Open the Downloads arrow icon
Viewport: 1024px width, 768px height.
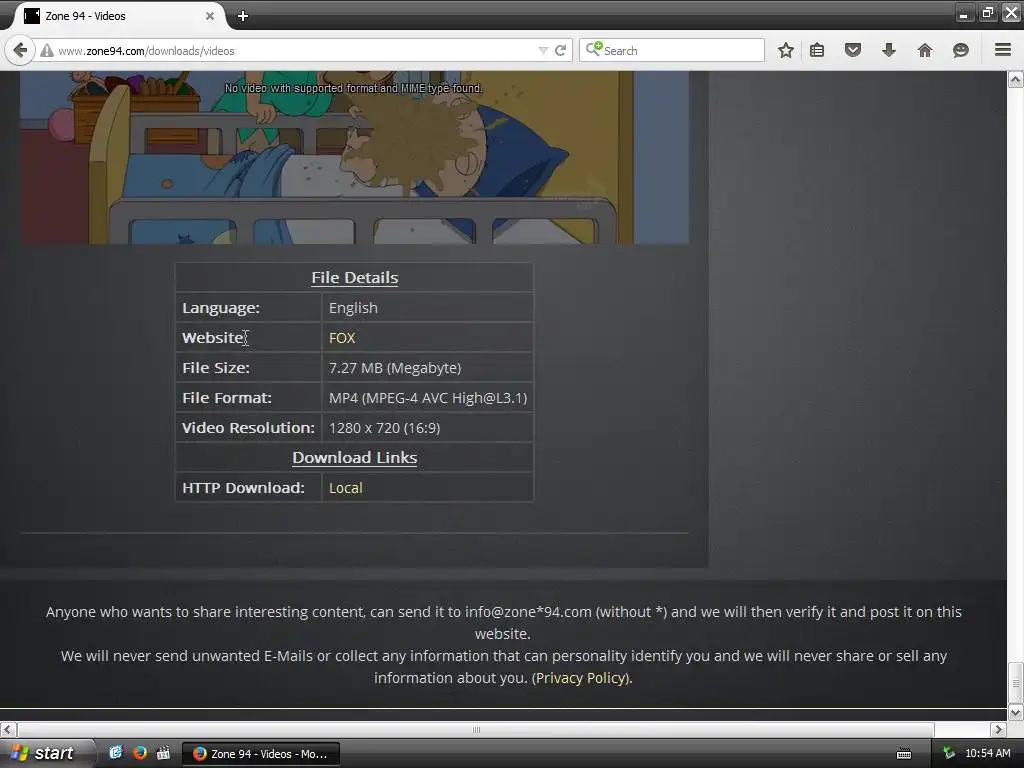point(888,50)
